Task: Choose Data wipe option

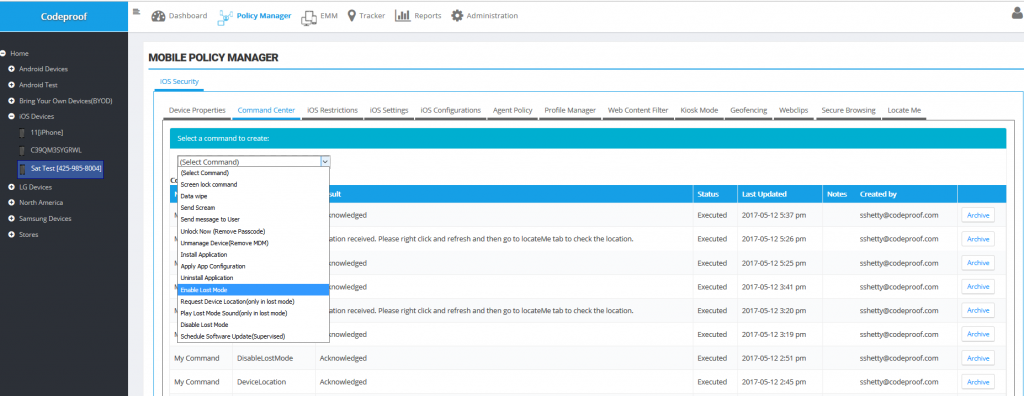Action: pyautogui.click(x=253, y=196)
